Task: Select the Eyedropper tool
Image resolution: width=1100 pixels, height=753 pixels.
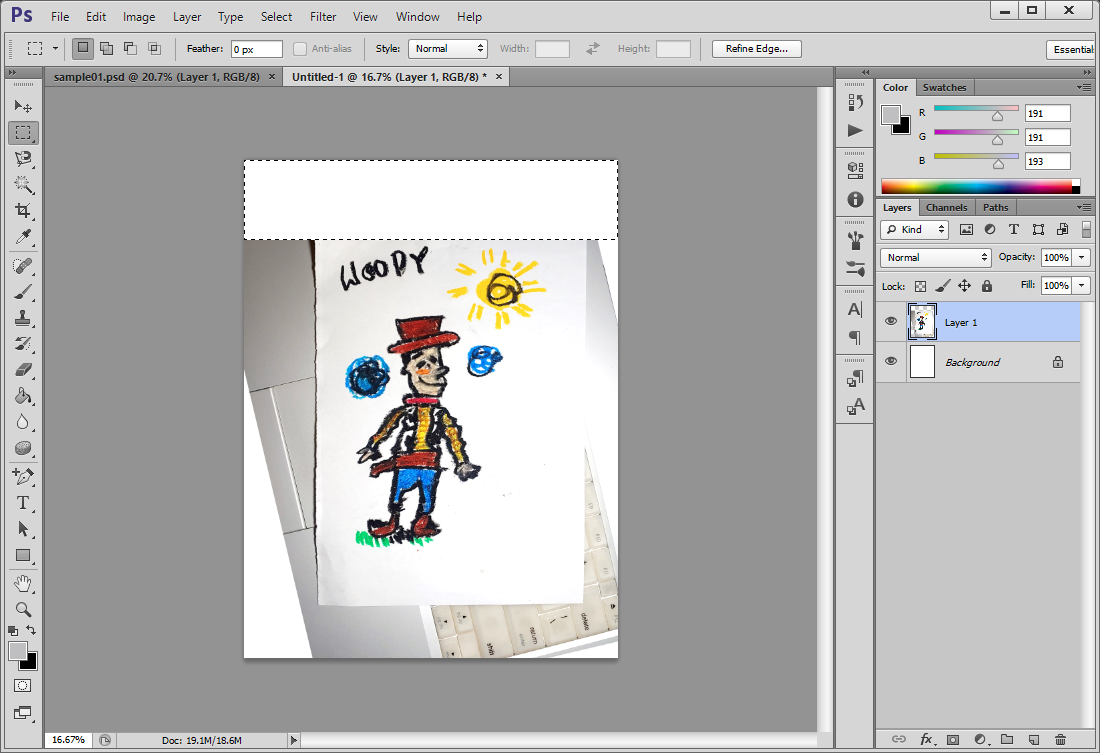Action: 23,237
